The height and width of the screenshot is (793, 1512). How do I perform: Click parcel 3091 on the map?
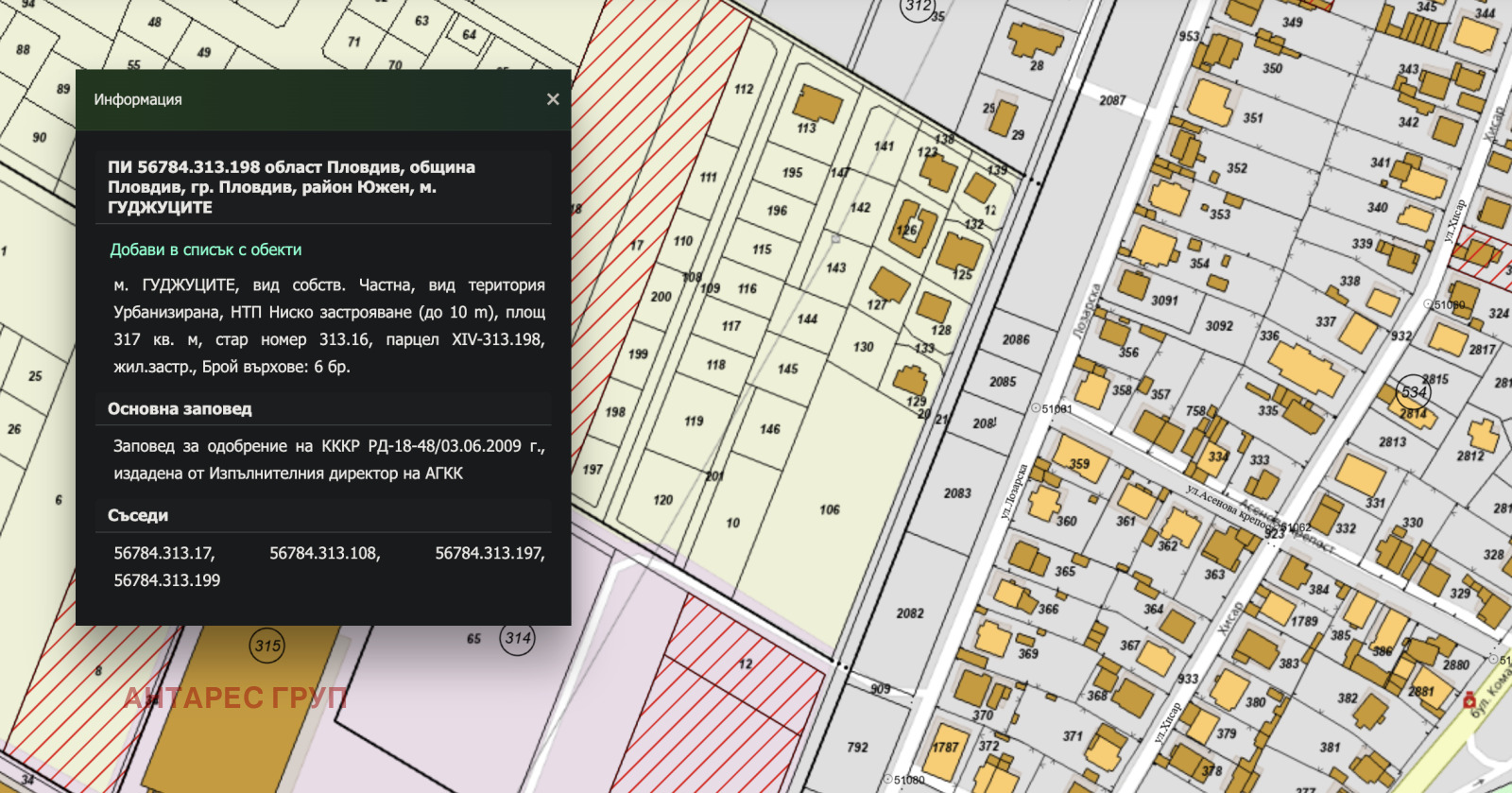point(1164,301)
